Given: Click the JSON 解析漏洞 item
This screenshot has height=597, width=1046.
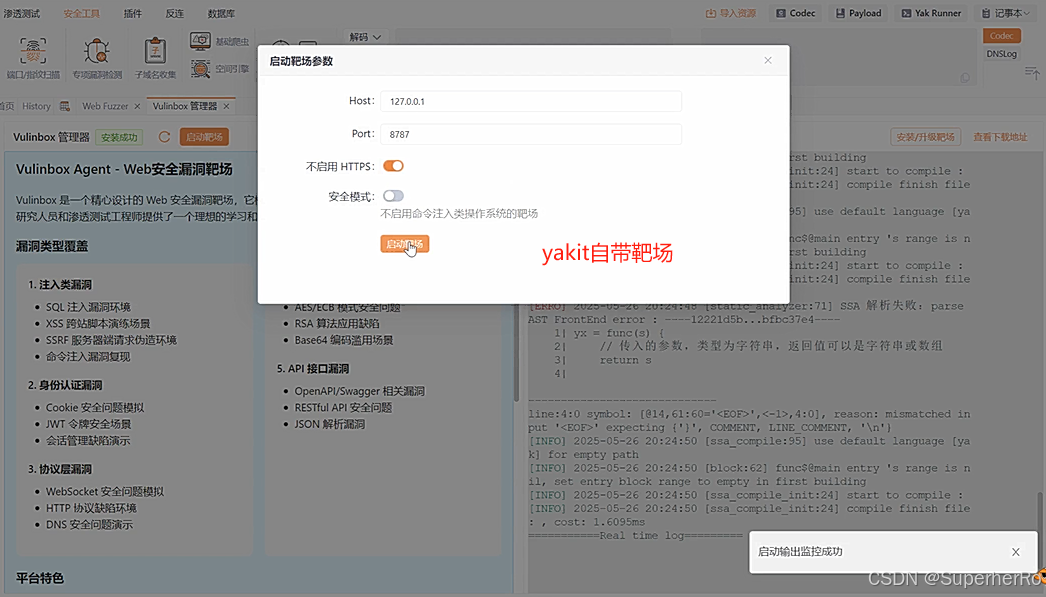Looking at the screenshot, I should click(330, 424).
